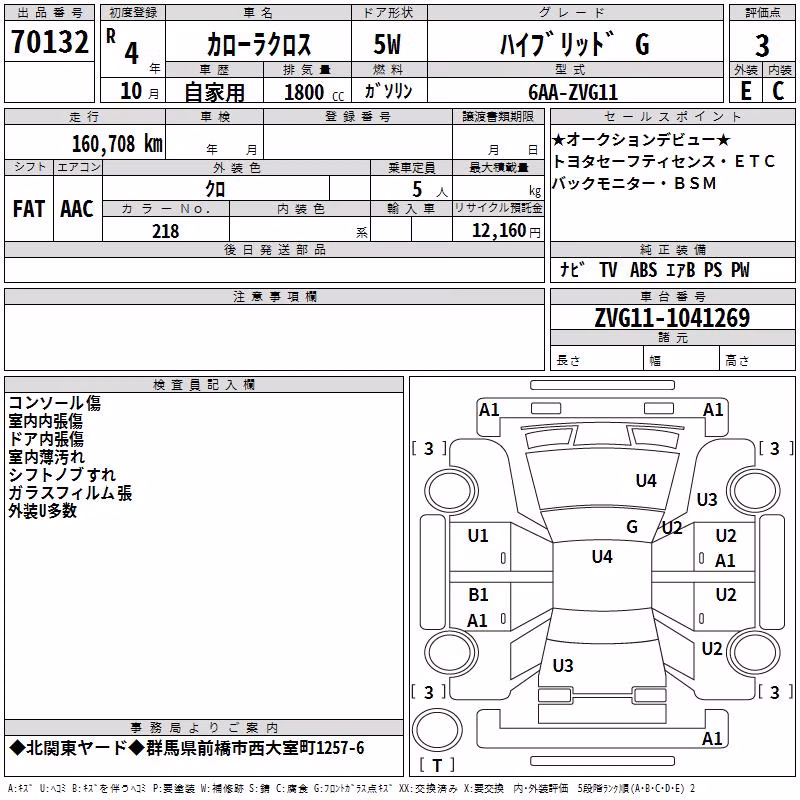Viewport: 800px width, 800px height.
Task: Click the recycle deposit 12,160円
Action: (x=506, y=231)
